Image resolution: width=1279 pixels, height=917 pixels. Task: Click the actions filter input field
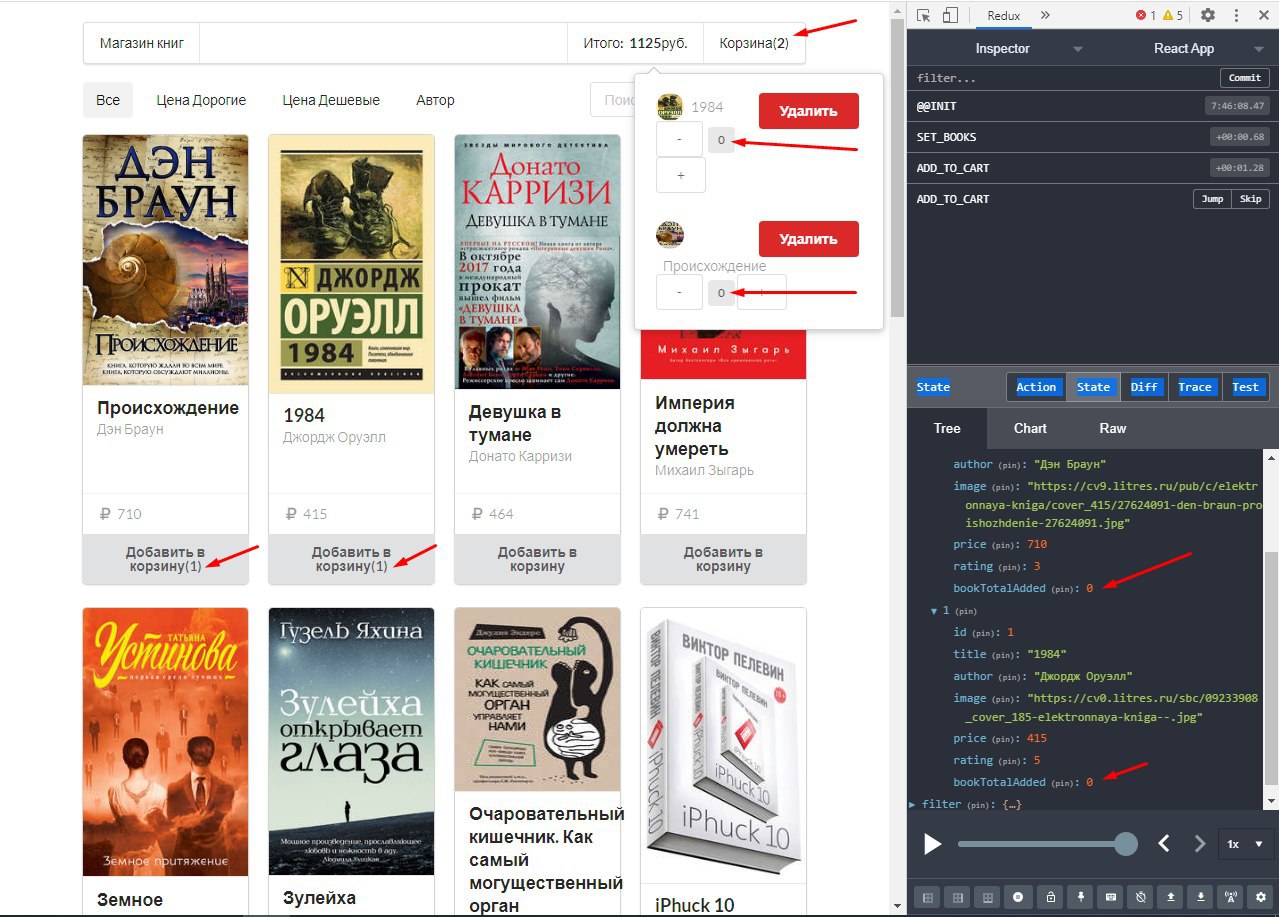(x=1062, y=78)
